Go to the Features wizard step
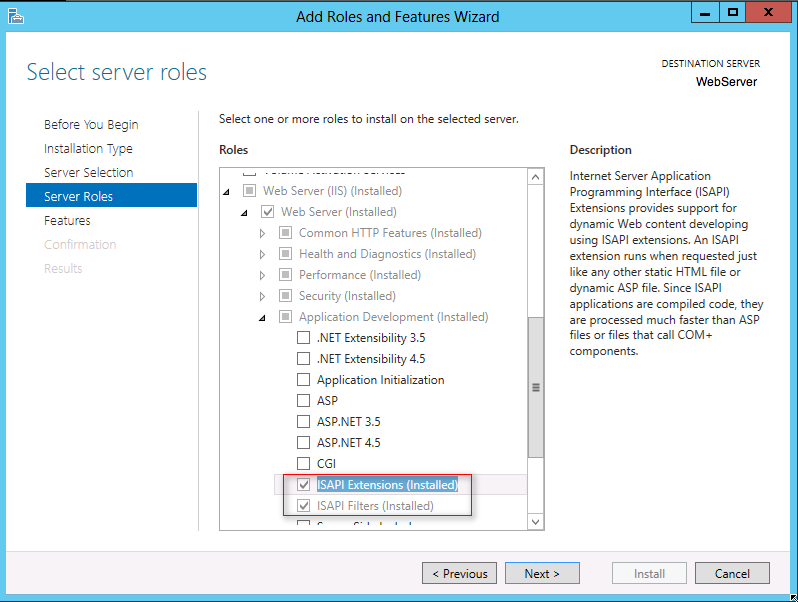 67,221
